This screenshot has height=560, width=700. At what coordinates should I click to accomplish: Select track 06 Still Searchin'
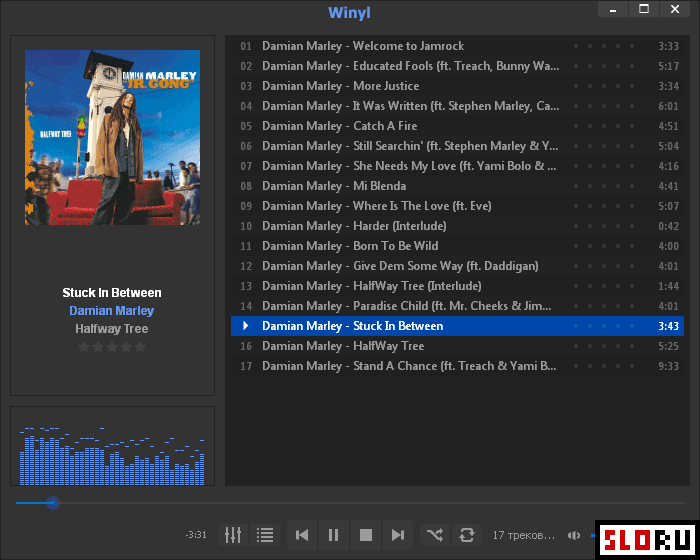coord(457,146)
